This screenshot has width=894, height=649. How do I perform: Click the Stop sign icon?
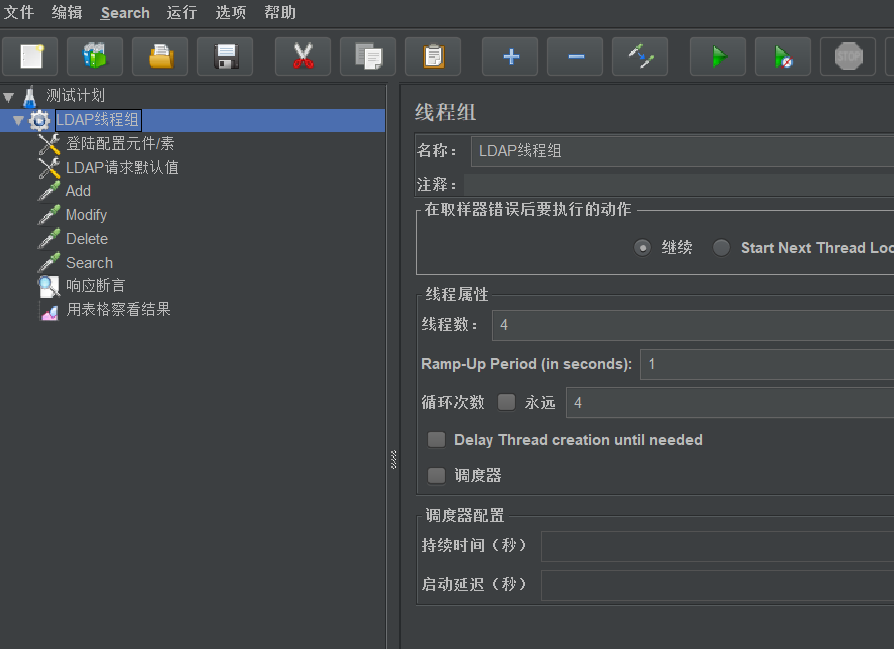coord(848,56)
